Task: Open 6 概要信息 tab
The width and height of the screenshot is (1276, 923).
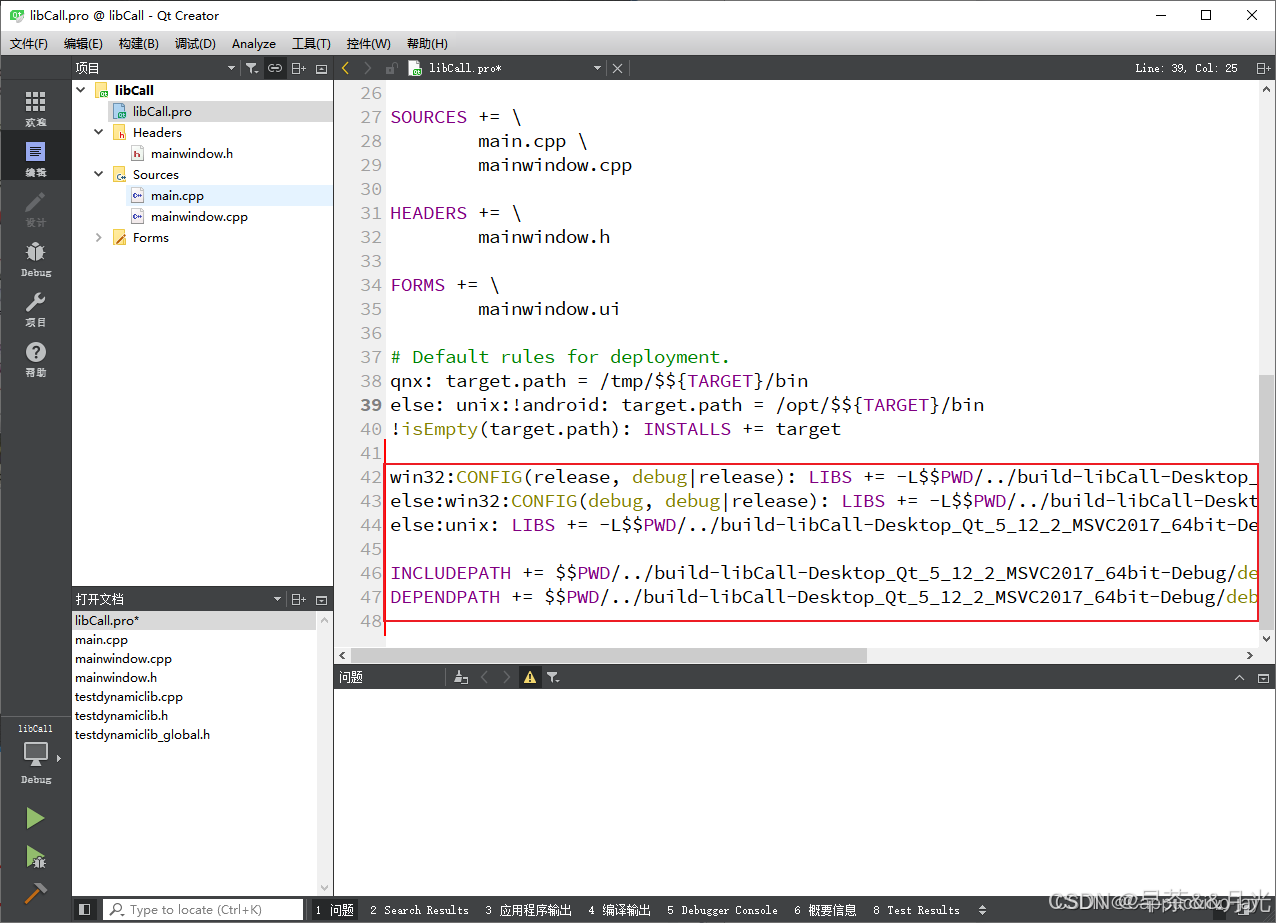Action: [x=826, y=910]
